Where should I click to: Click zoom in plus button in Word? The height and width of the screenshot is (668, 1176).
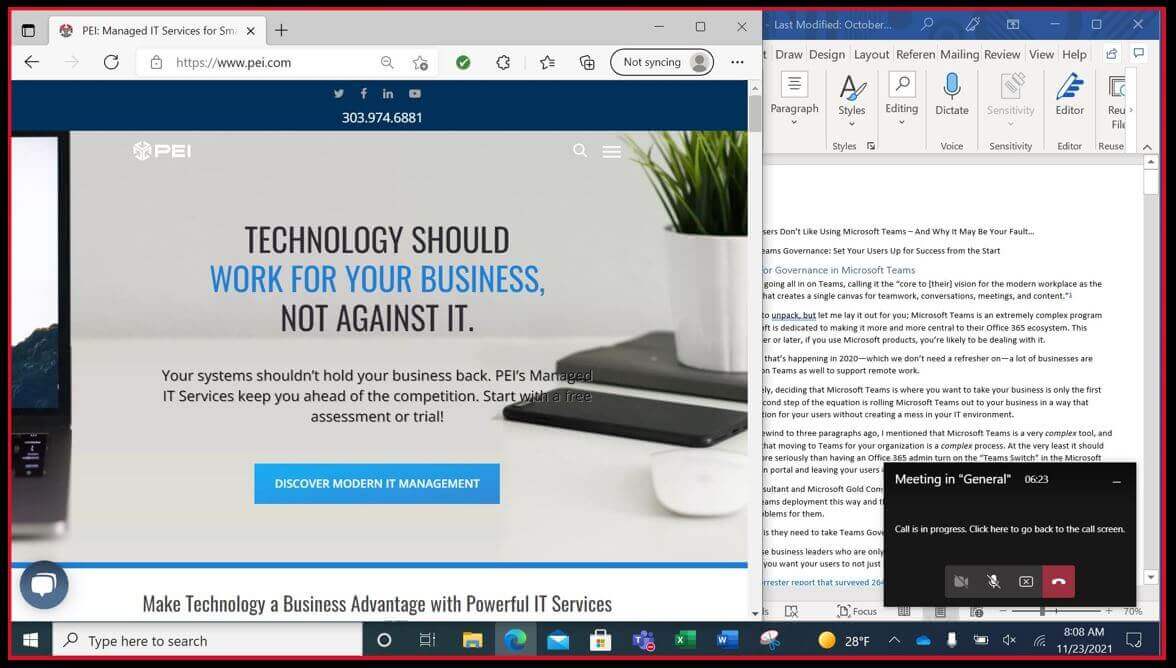click(1108, 612)
